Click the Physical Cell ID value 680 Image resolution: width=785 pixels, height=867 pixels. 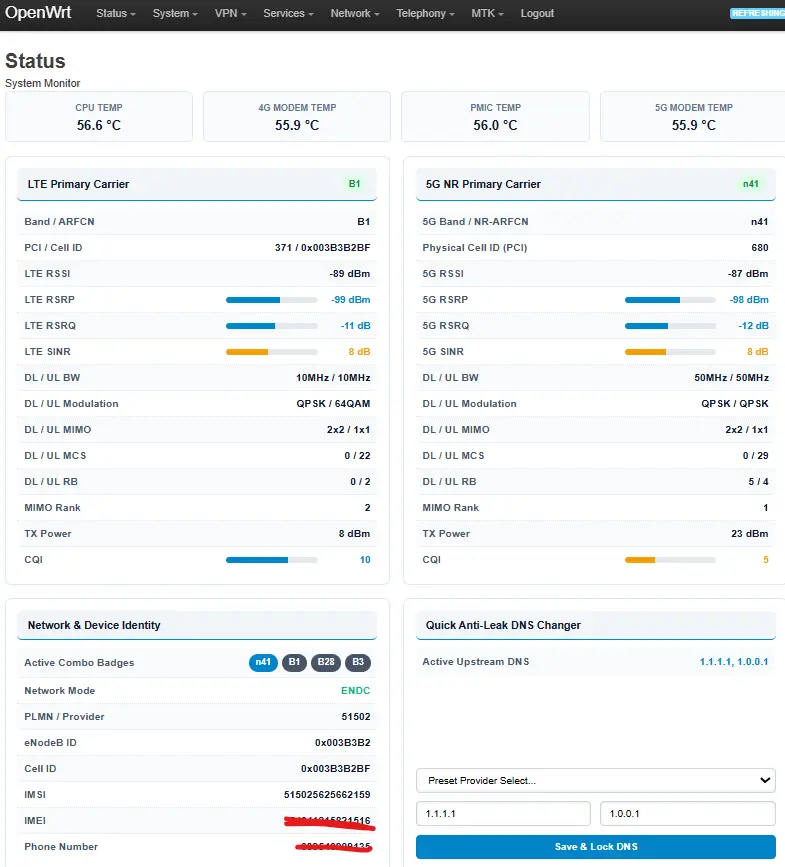pos(760,248)
